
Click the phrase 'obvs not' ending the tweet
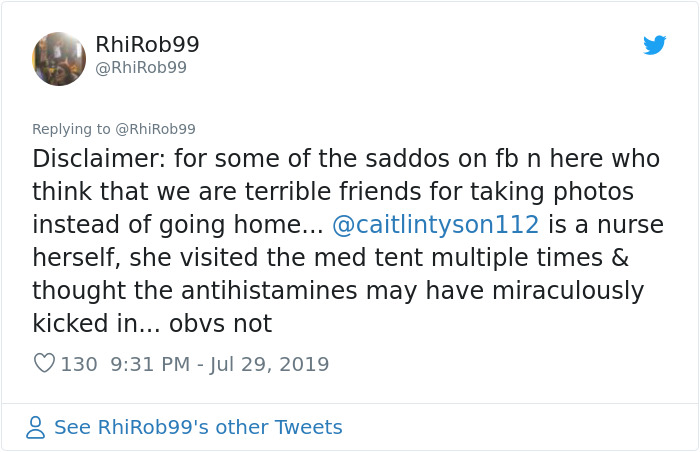[x=221, y=323]
